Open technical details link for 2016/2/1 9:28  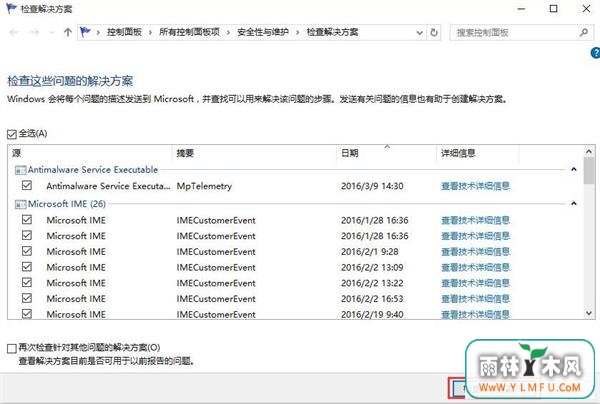tap(475, 251)
